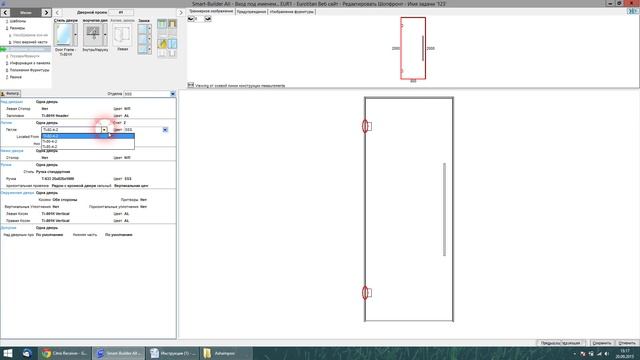Select the left-hand door leaf thumbnail

122,35
